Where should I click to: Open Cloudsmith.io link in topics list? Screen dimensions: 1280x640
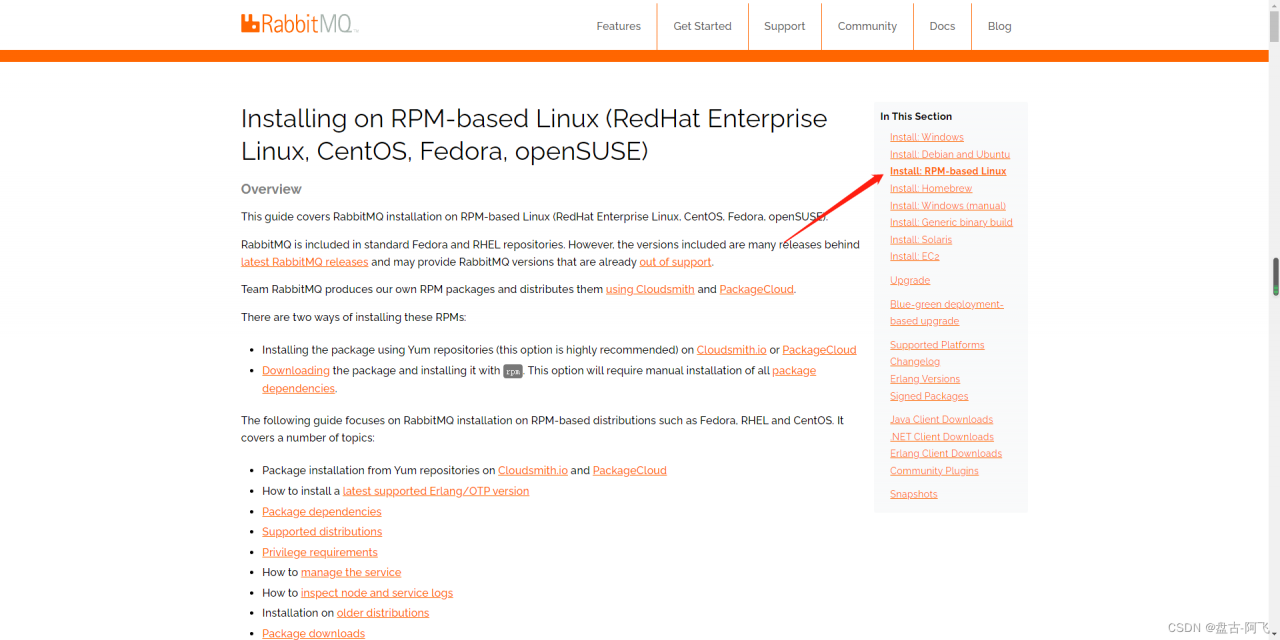[533, 470]
